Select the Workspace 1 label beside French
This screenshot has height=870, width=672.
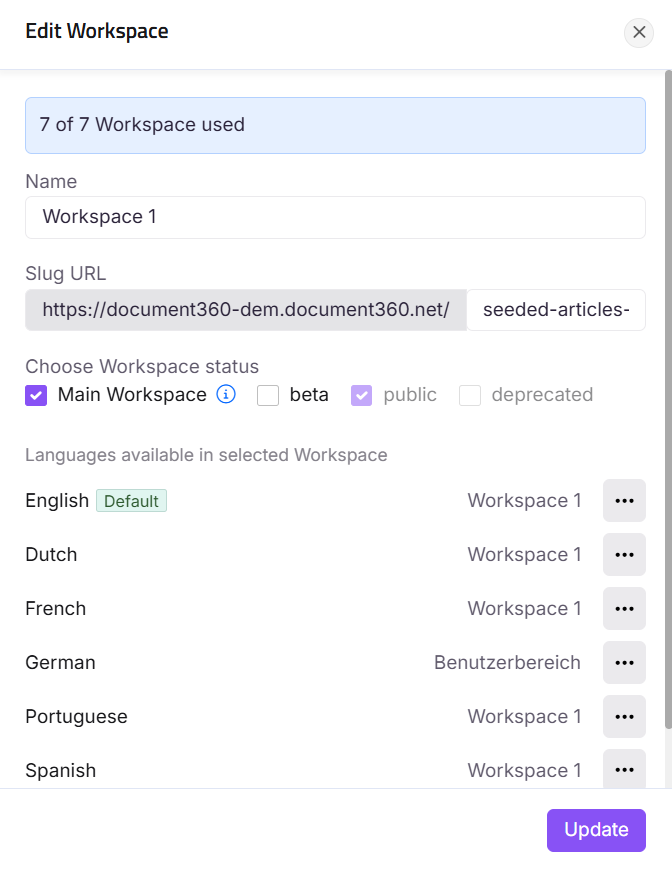point(524,608)
